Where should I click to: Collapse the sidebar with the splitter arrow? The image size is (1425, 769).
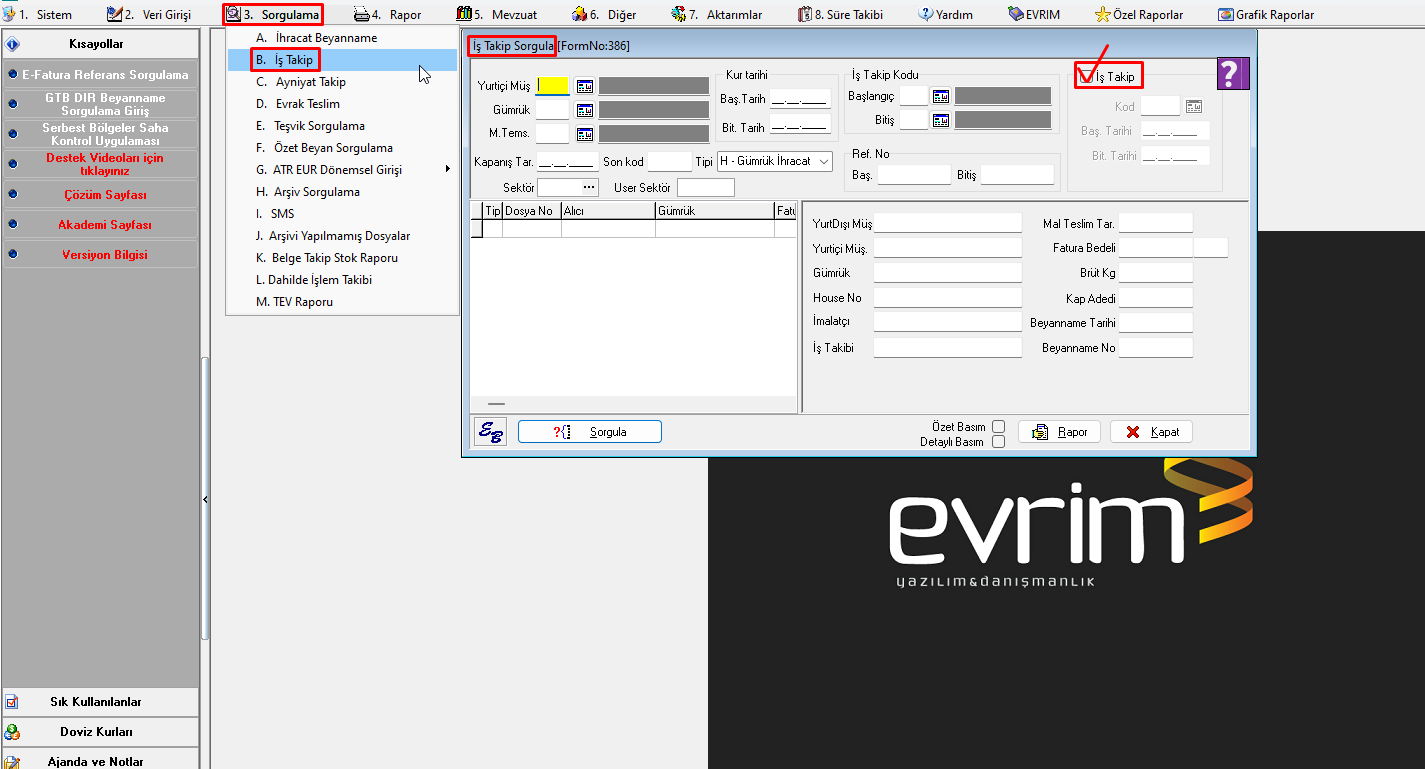tap(205, 499)
